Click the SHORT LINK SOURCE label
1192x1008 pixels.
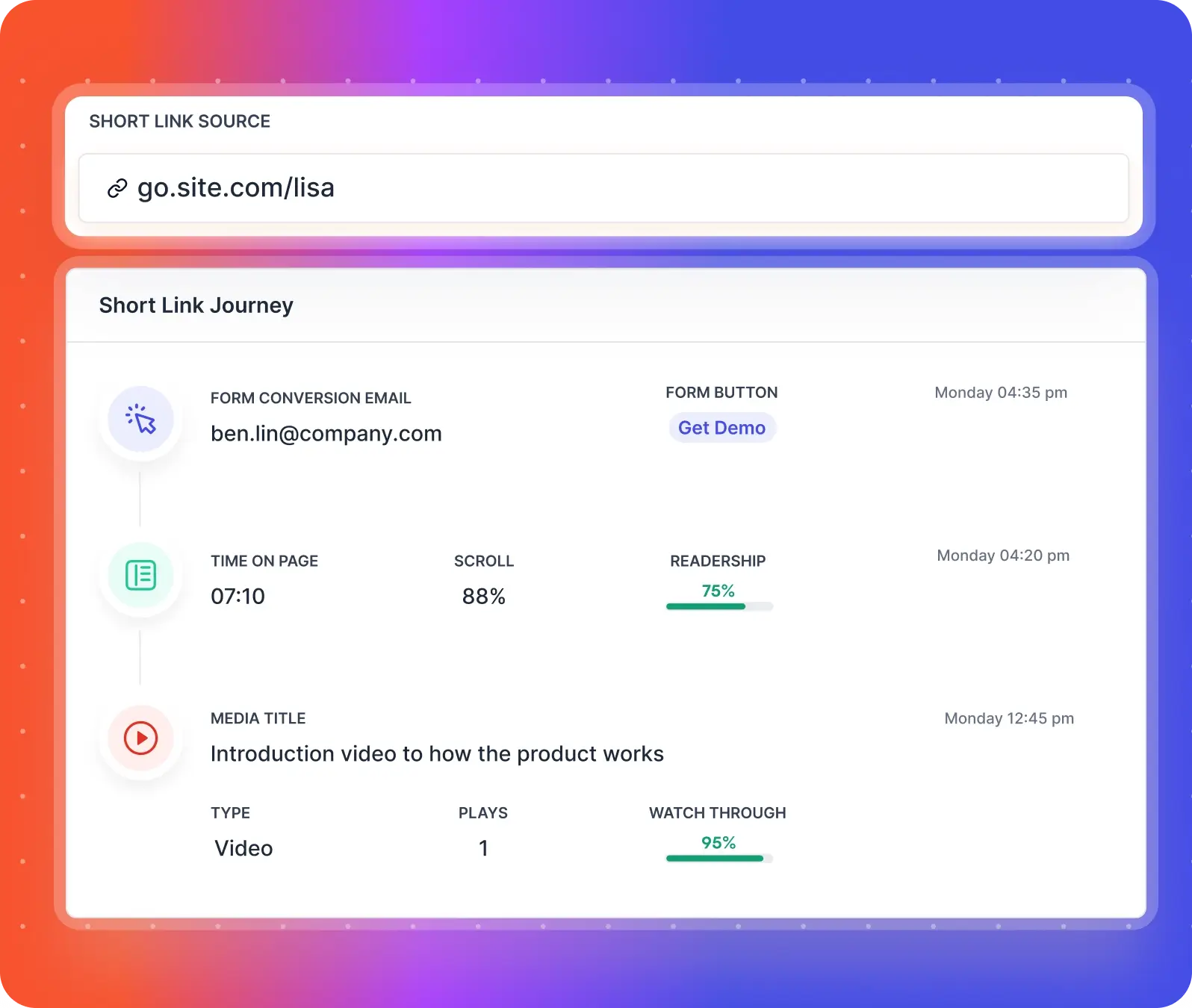coord(179,122)
